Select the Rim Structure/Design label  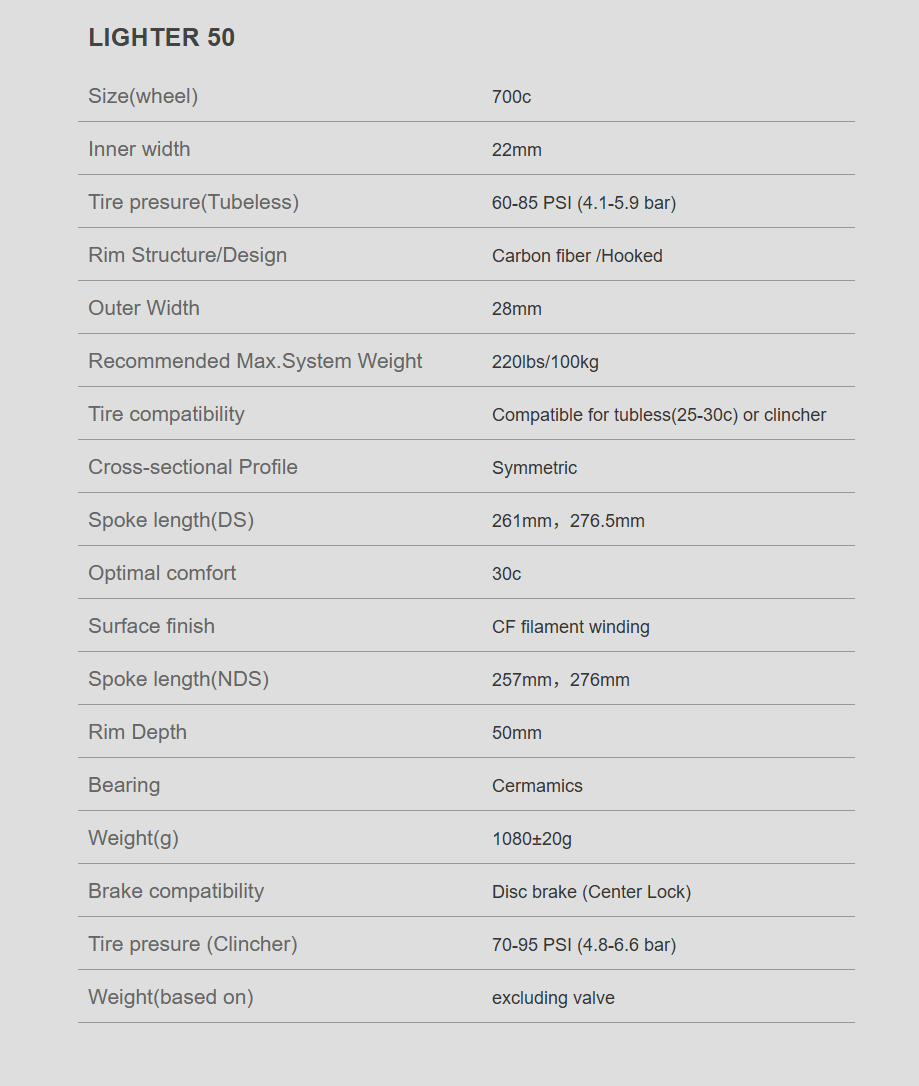(187, 256)
